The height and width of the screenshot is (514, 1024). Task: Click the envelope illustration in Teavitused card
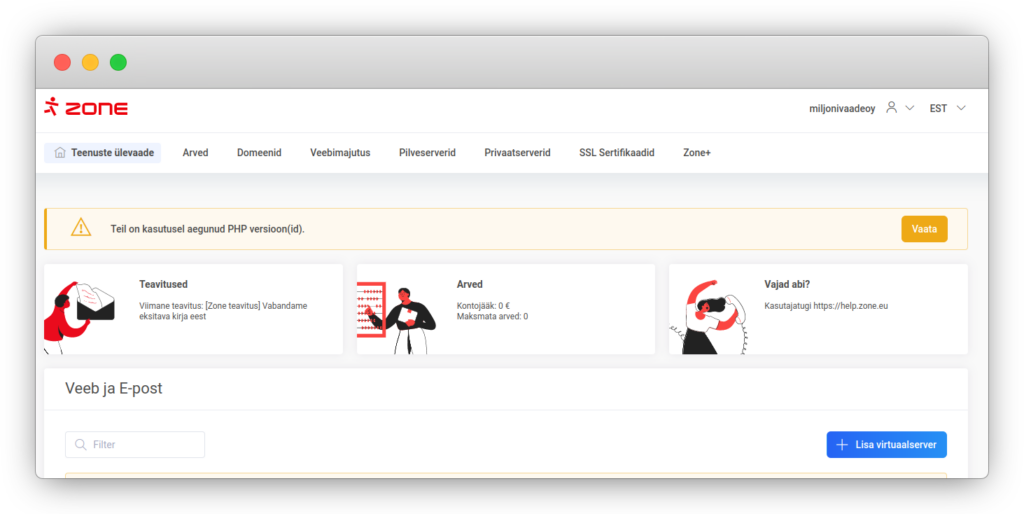pyautogui.click(x=80, y=317)
